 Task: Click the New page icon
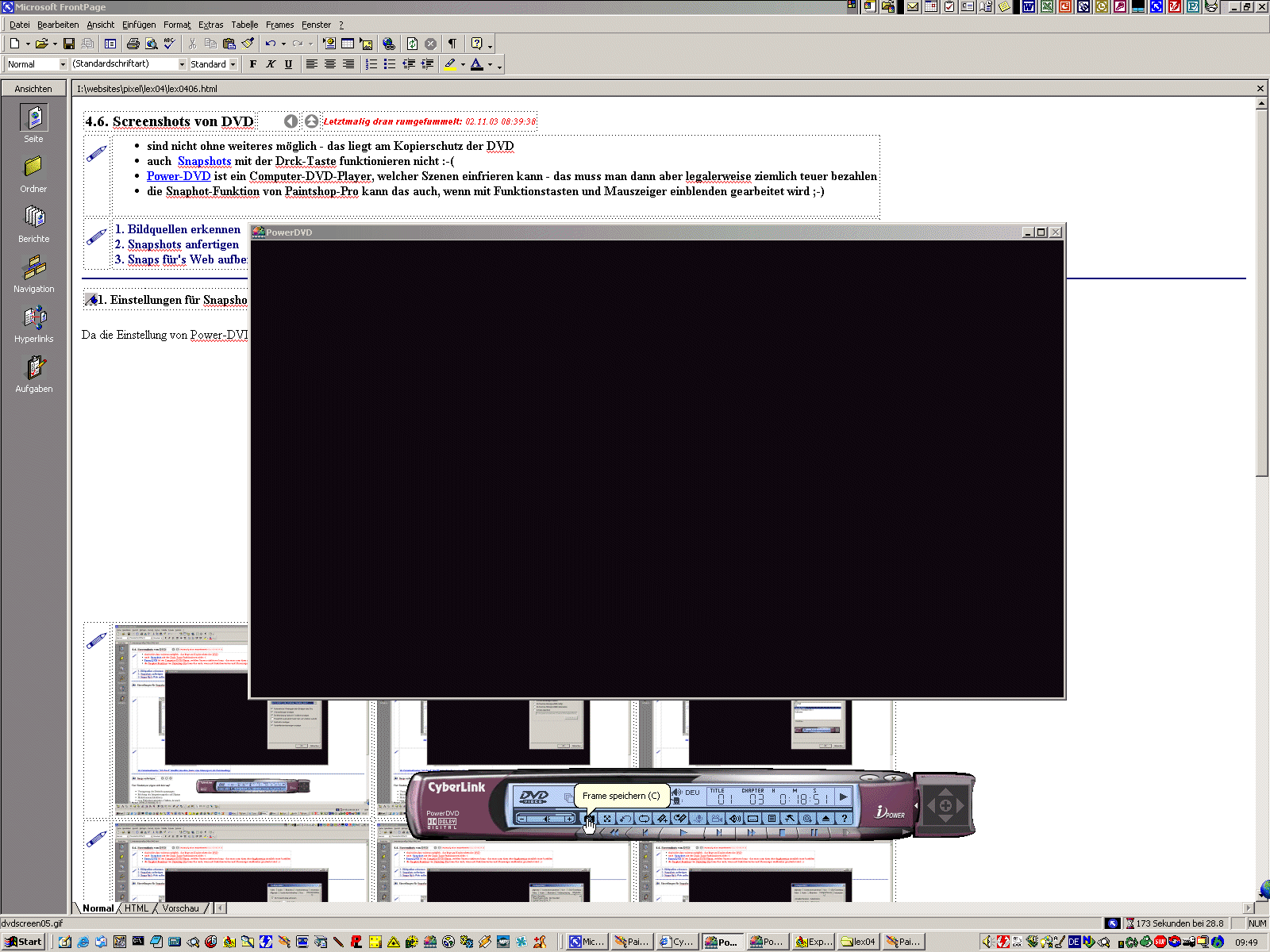14,44
